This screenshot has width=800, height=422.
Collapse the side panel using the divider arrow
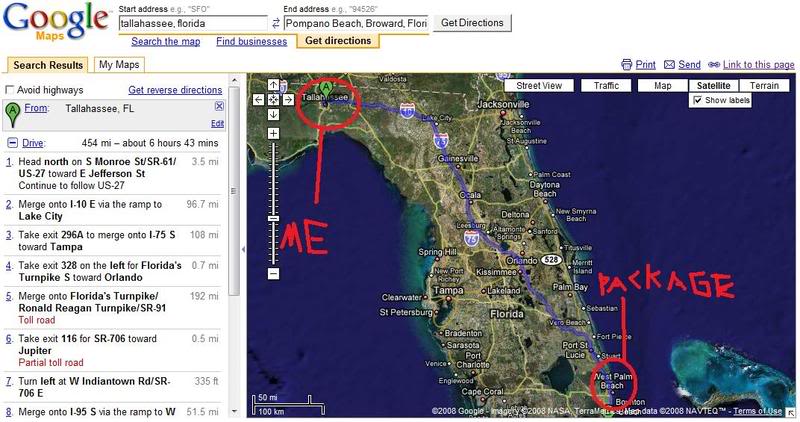[243, 250]
